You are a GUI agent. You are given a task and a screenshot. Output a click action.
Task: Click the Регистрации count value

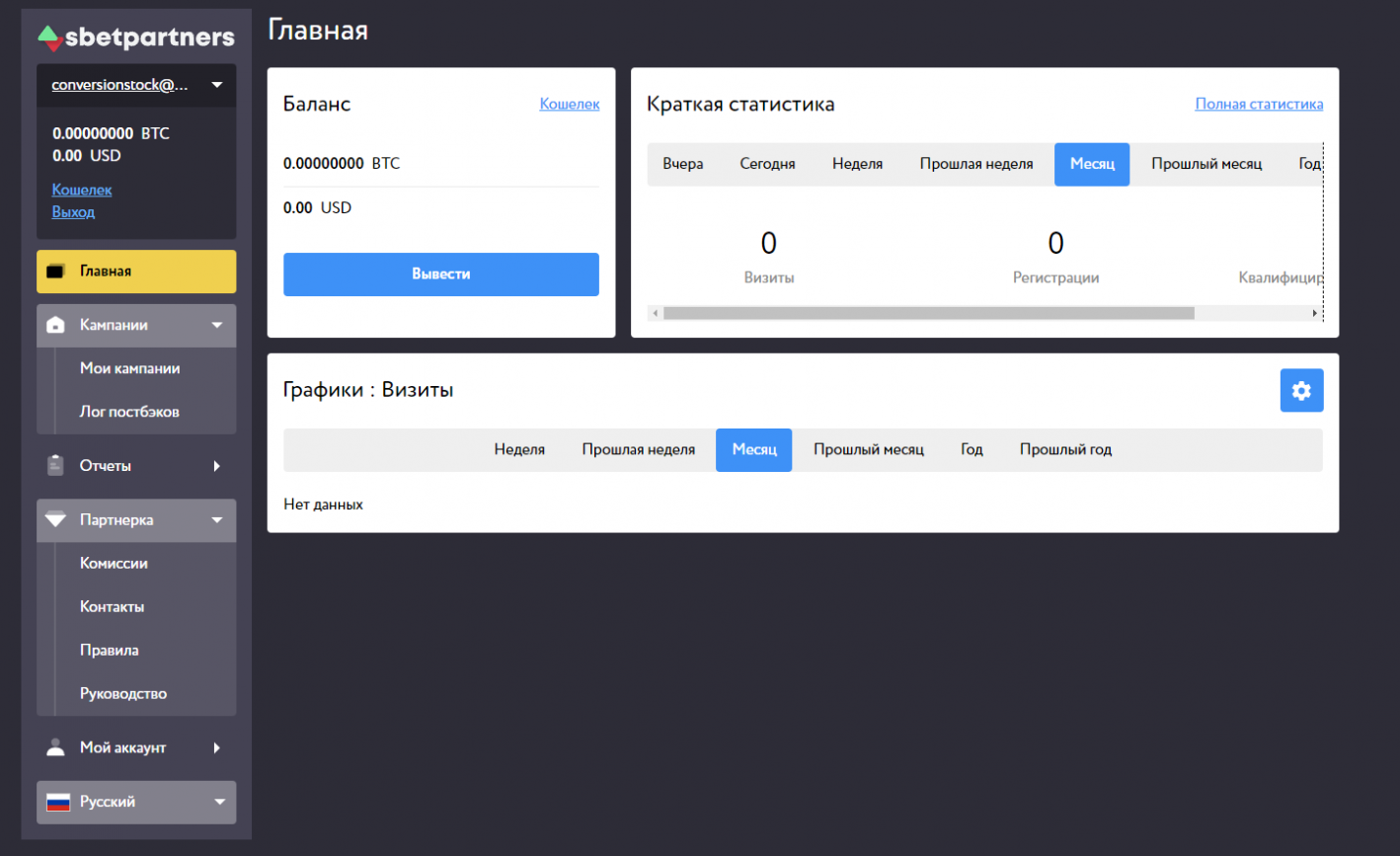pyautogui.click(x=1055, y=243)
